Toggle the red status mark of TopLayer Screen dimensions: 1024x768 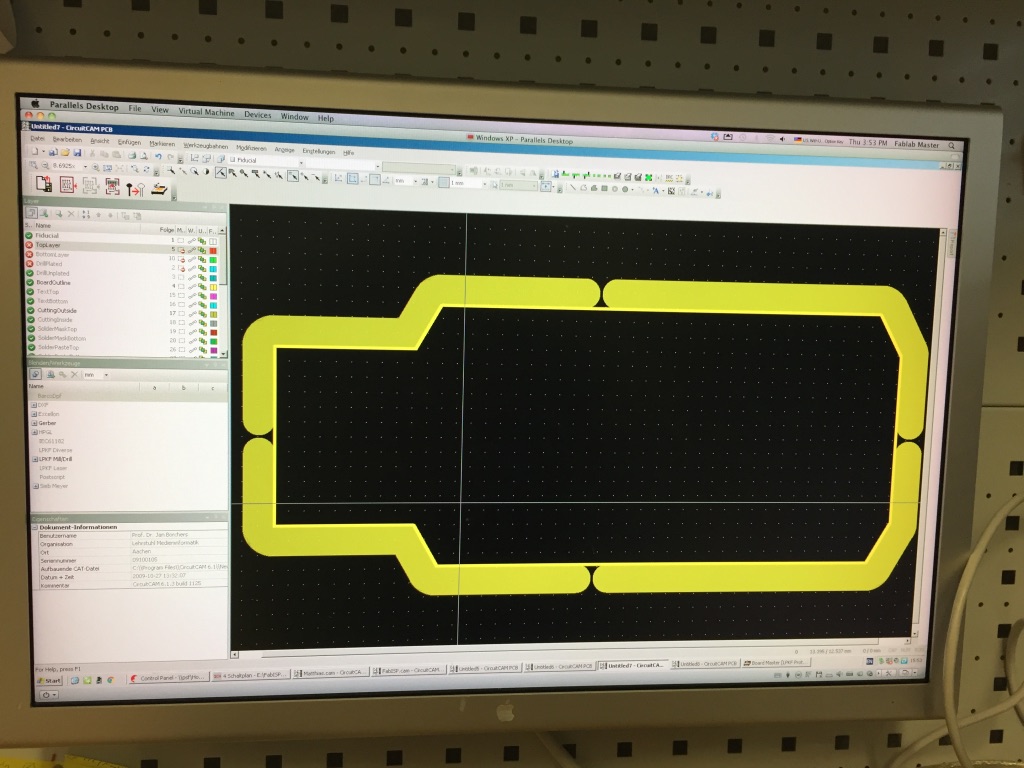pyautogui.click(x=29, y=245)
